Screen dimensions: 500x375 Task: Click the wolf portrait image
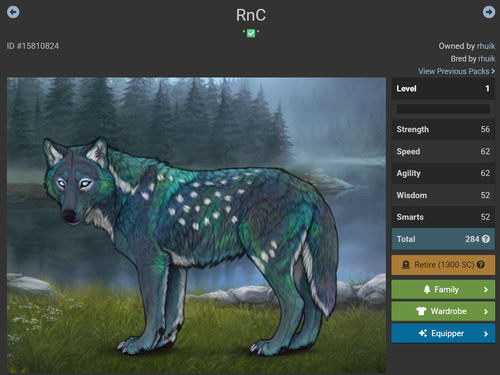point(196,225)
